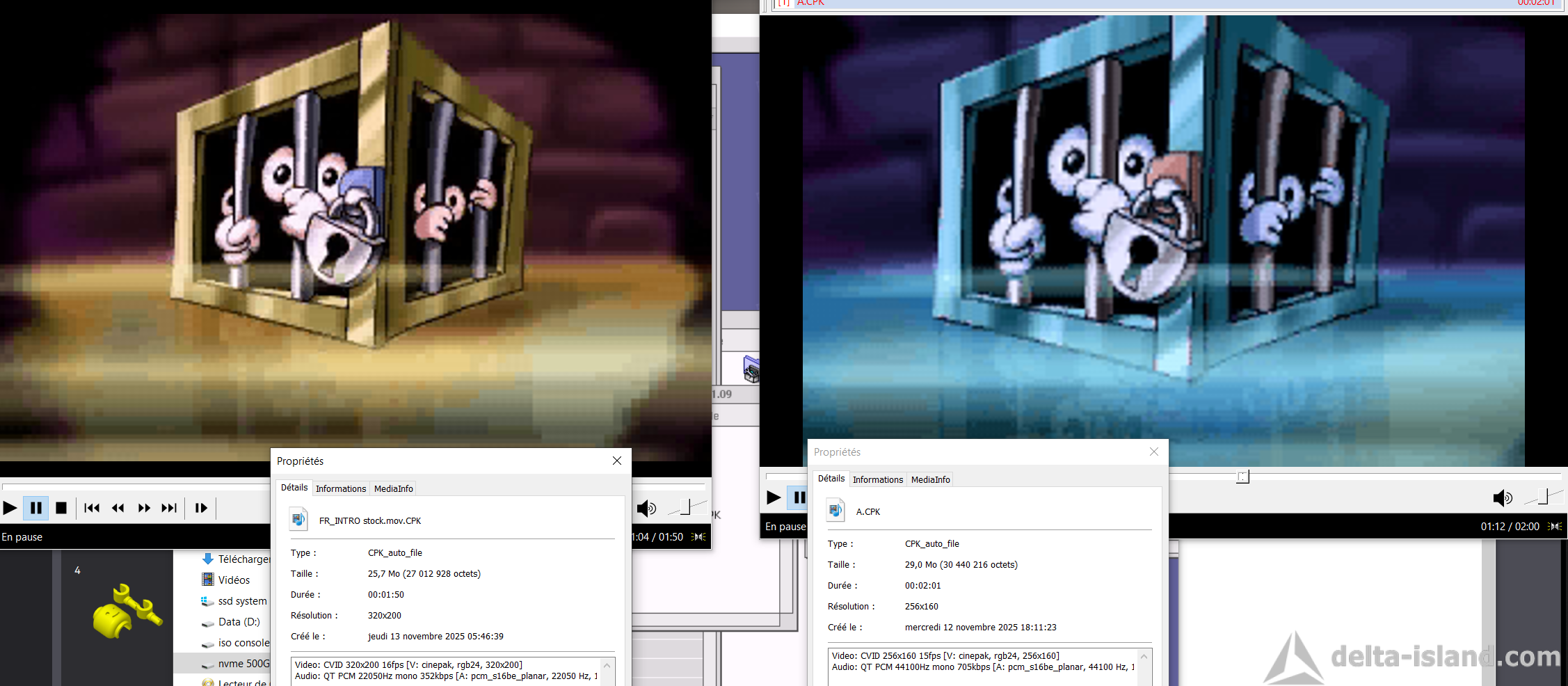Open Détails tab in FR_INTRO properties
This screenshot has height=686, width=1568.
click(x=294, y=488)
